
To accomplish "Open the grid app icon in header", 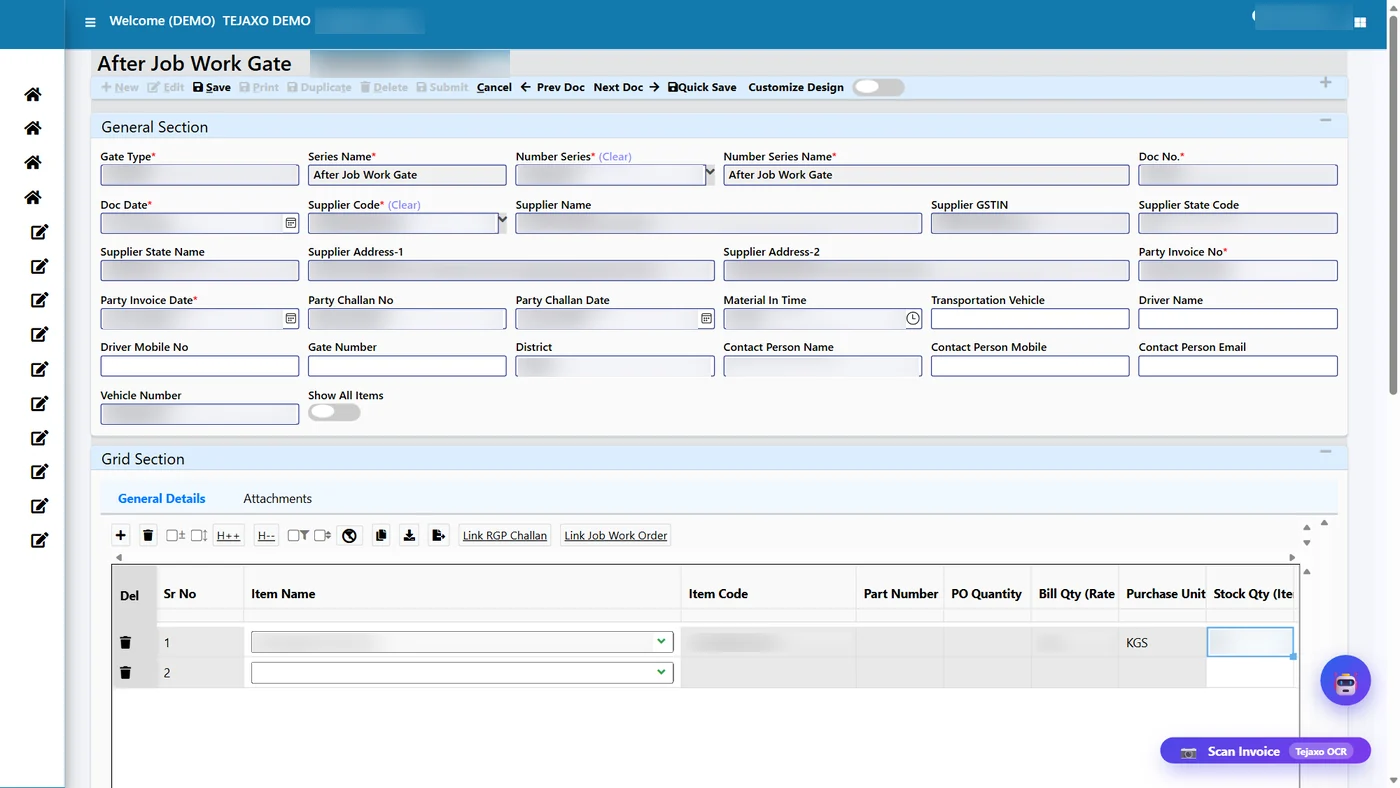I will coord(1360,22).
